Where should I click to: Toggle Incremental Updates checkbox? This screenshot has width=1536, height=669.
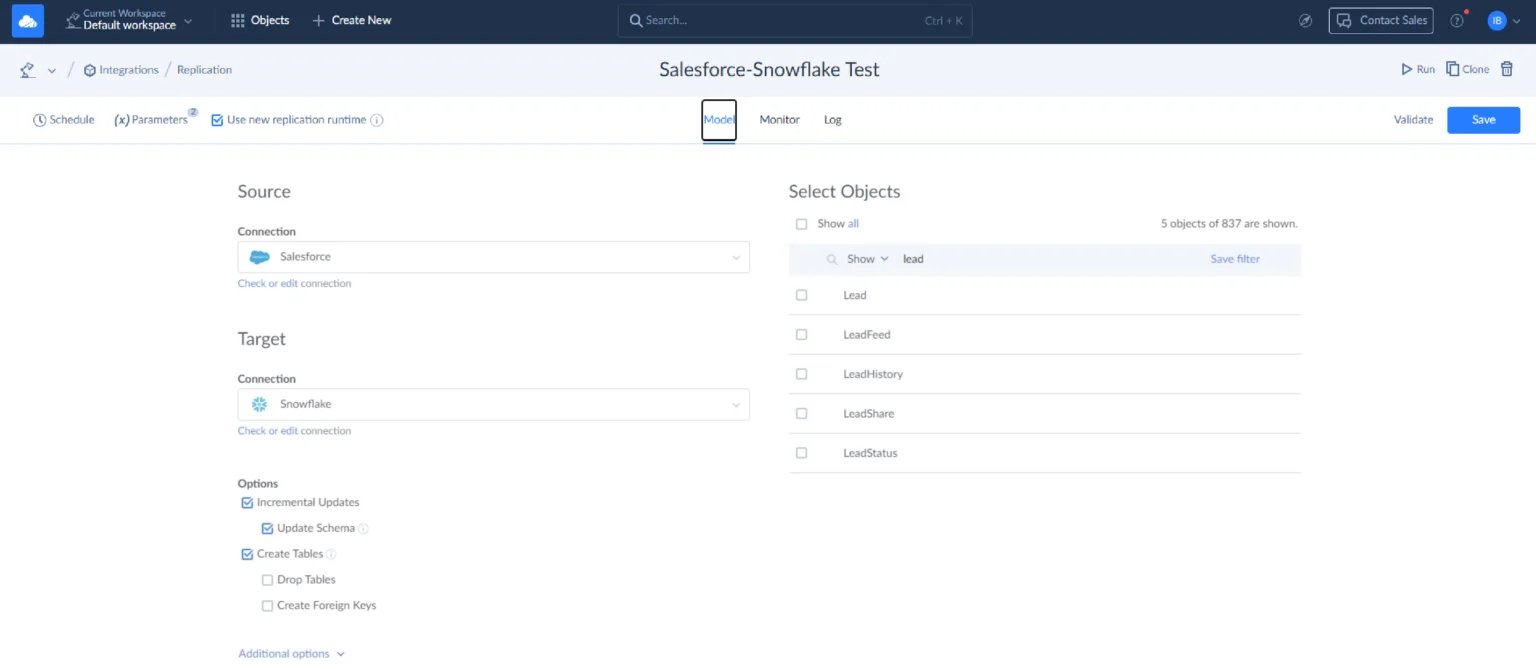click(x=247, y=503)
